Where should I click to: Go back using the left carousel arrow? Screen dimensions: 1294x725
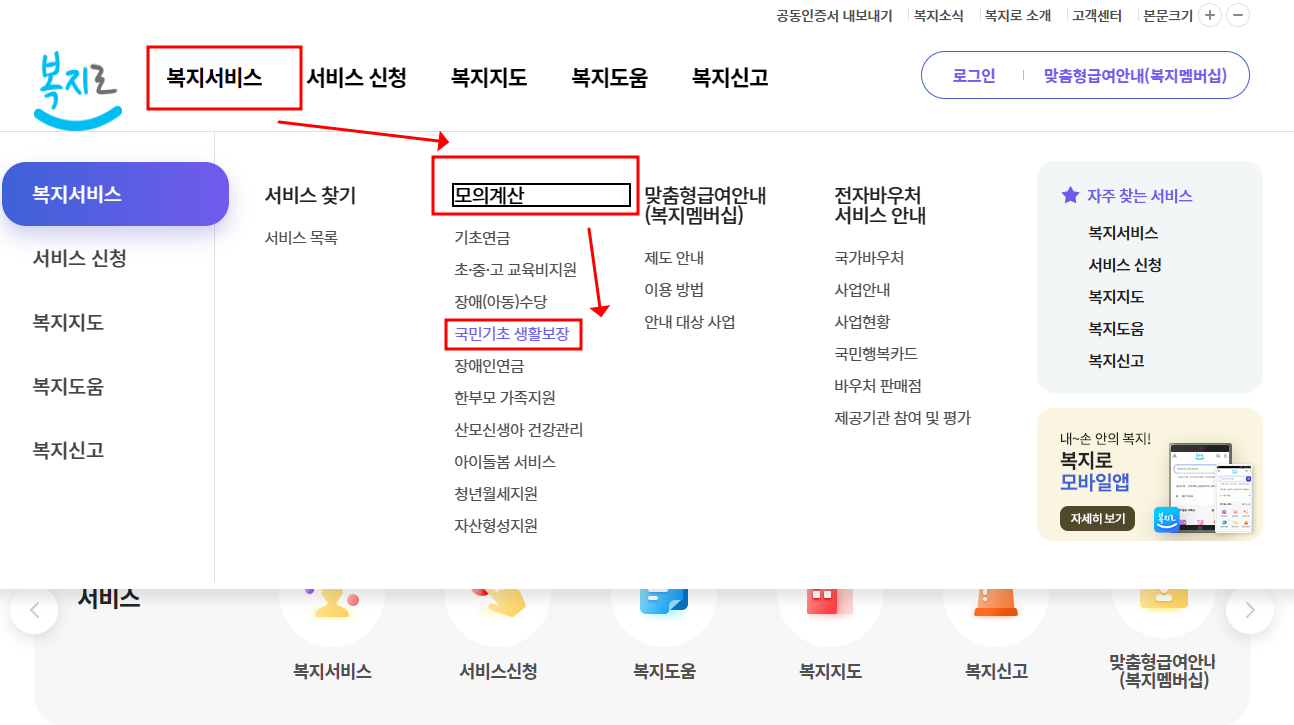36,608
